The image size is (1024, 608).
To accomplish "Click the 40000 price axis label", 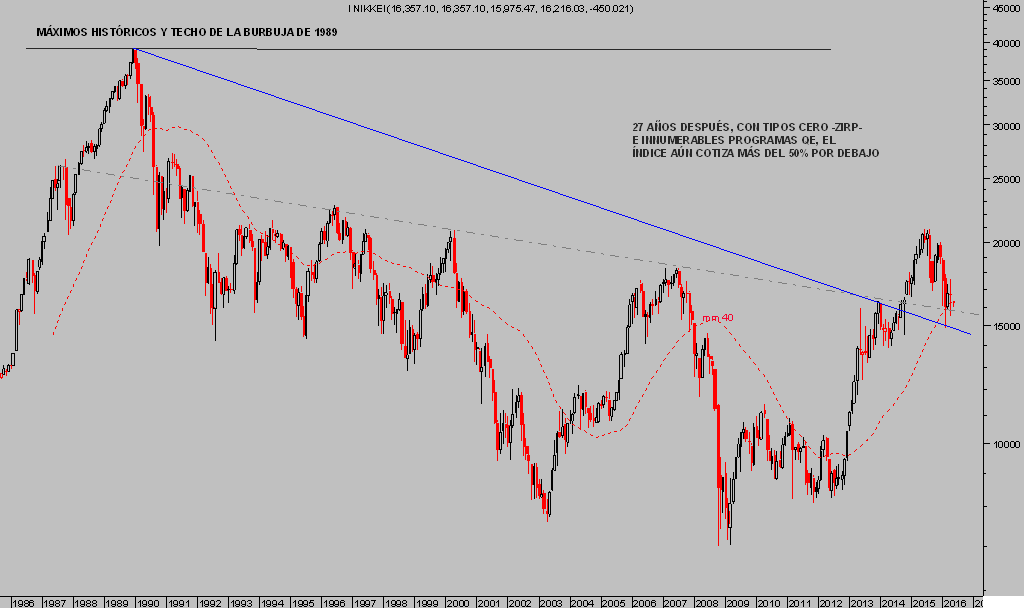I will pyautogui.click(x=1005, y=43).
